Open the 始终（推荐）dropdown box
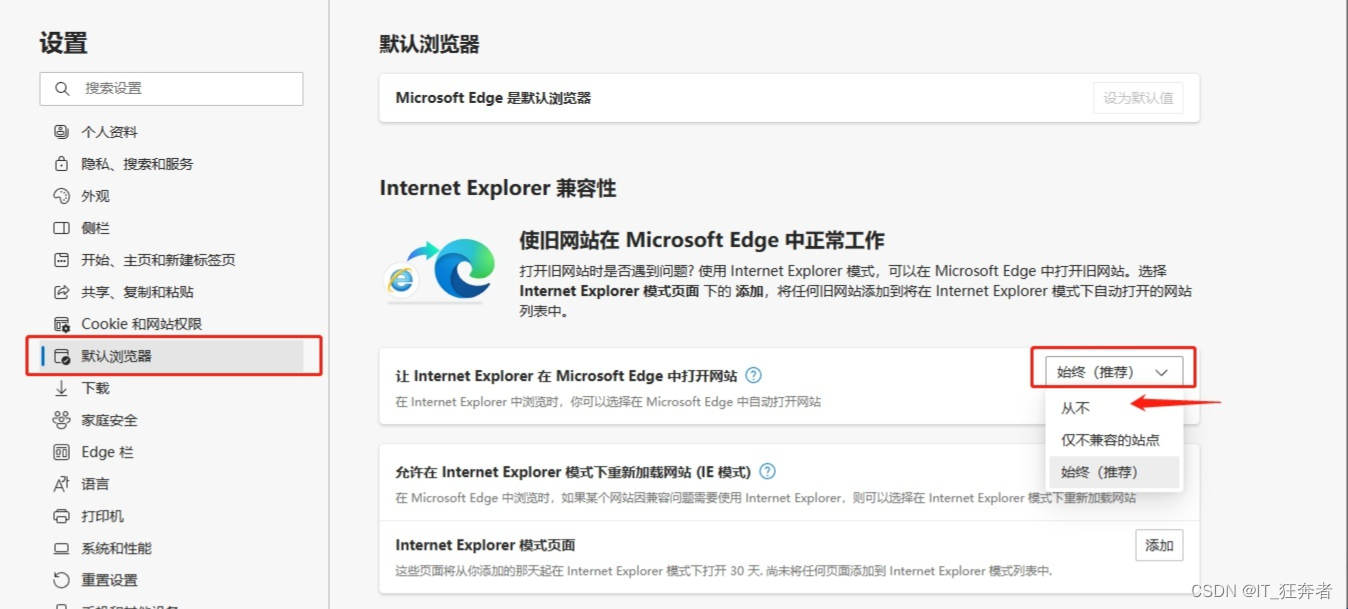 [x=1114, y=372]
